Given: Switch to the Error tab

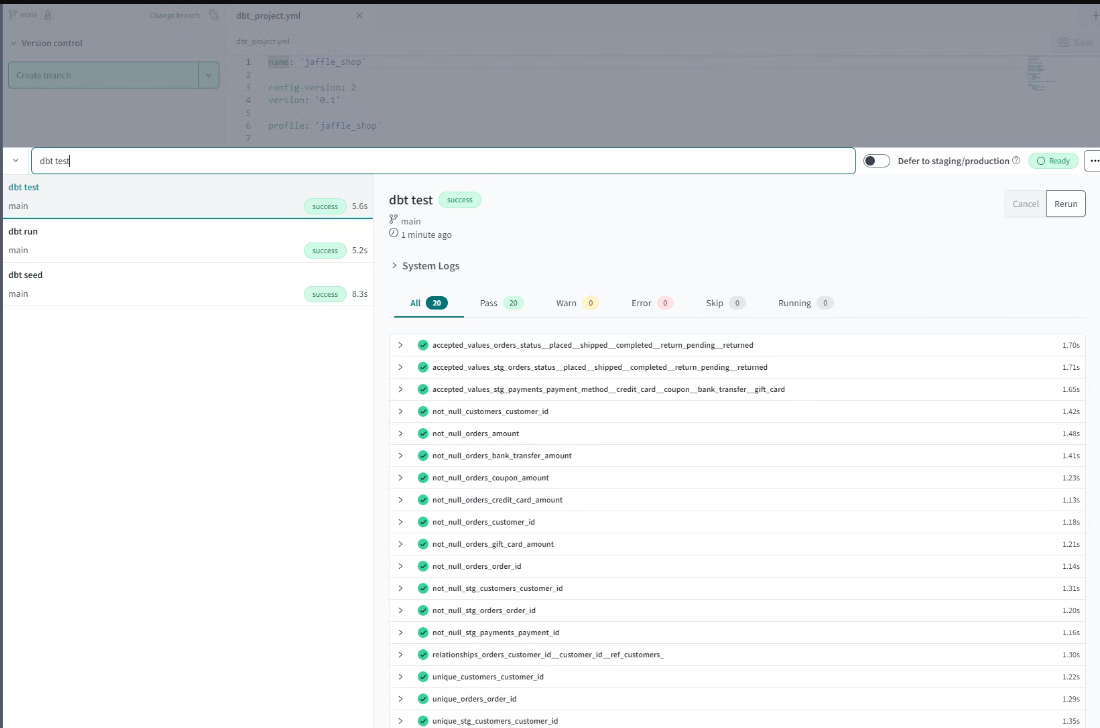Looking at the screenshot, I should click(652, 303).
